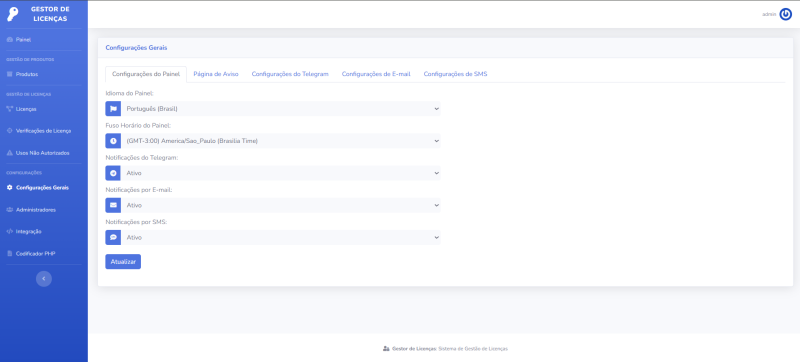The width and height of the screenshot is (800, 362).
Task: Click the admin power icon at top right
Action: pyautogui.click(x=785, y=14)
